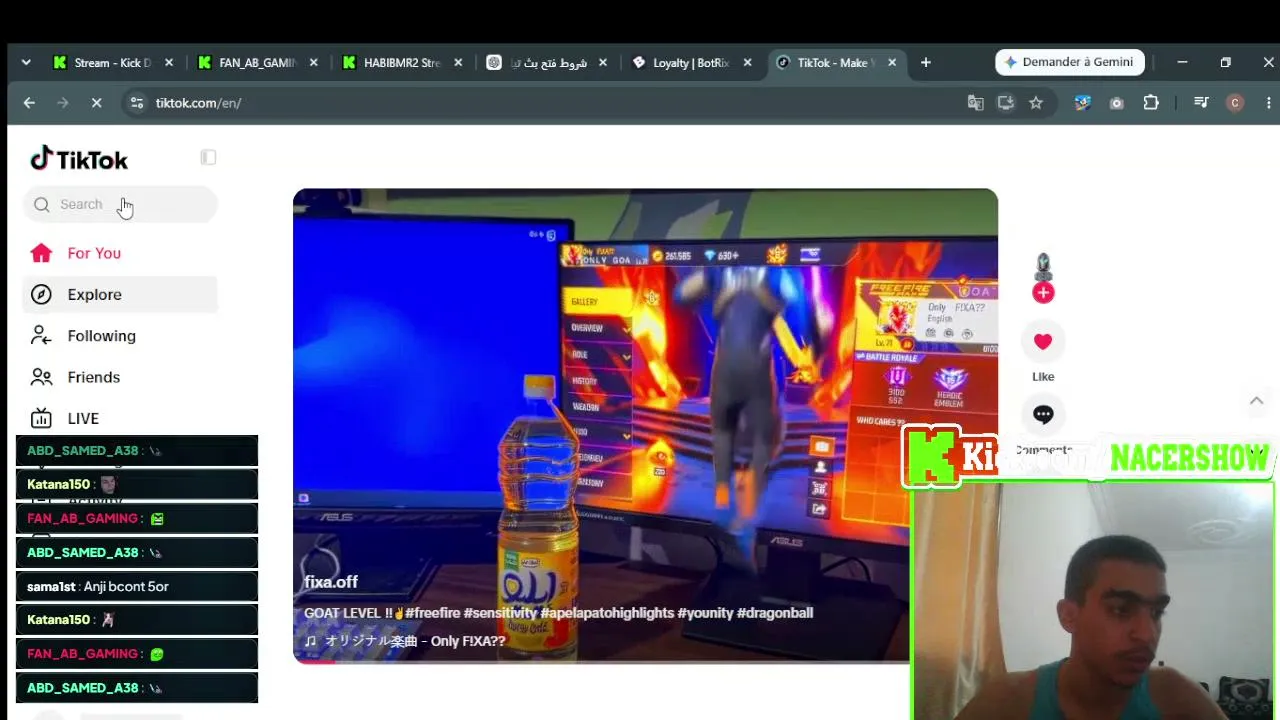The height and width of the screenshot is (720, 1280).
Task: Close the FAN_AB_GAMING tab
Action: click(313, 62)
